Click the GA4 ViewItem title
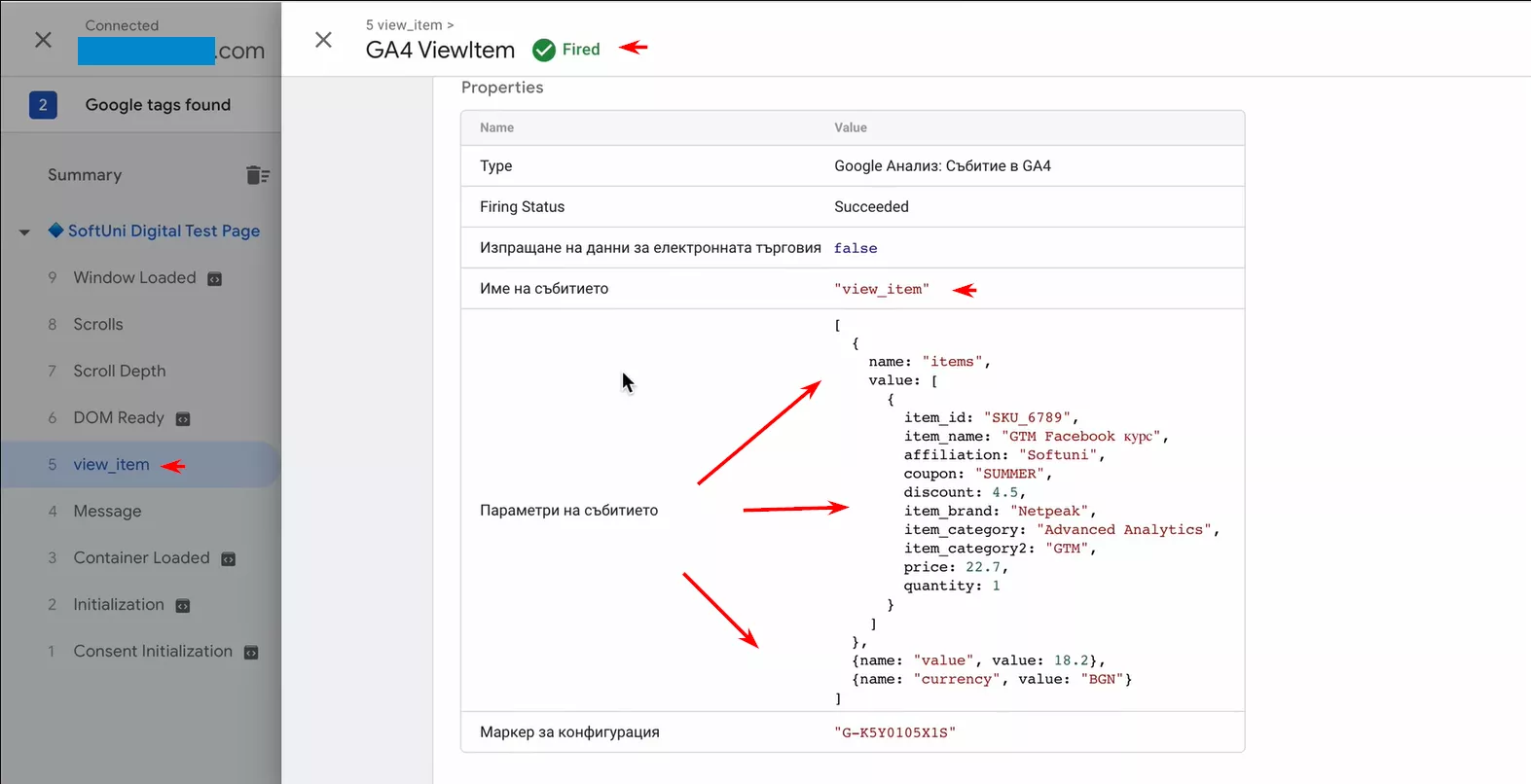Image resolution: width=1531 pixels, height=784 pixels. click(440, 51)
